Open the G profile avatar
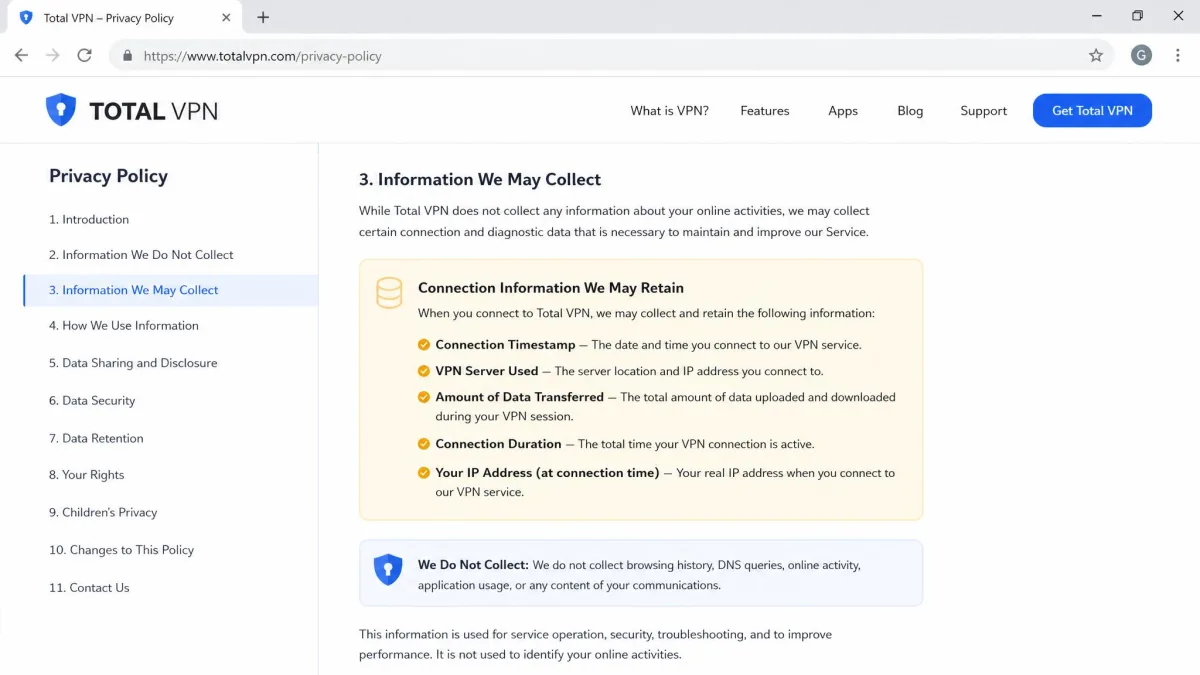 click(1141, 56)
